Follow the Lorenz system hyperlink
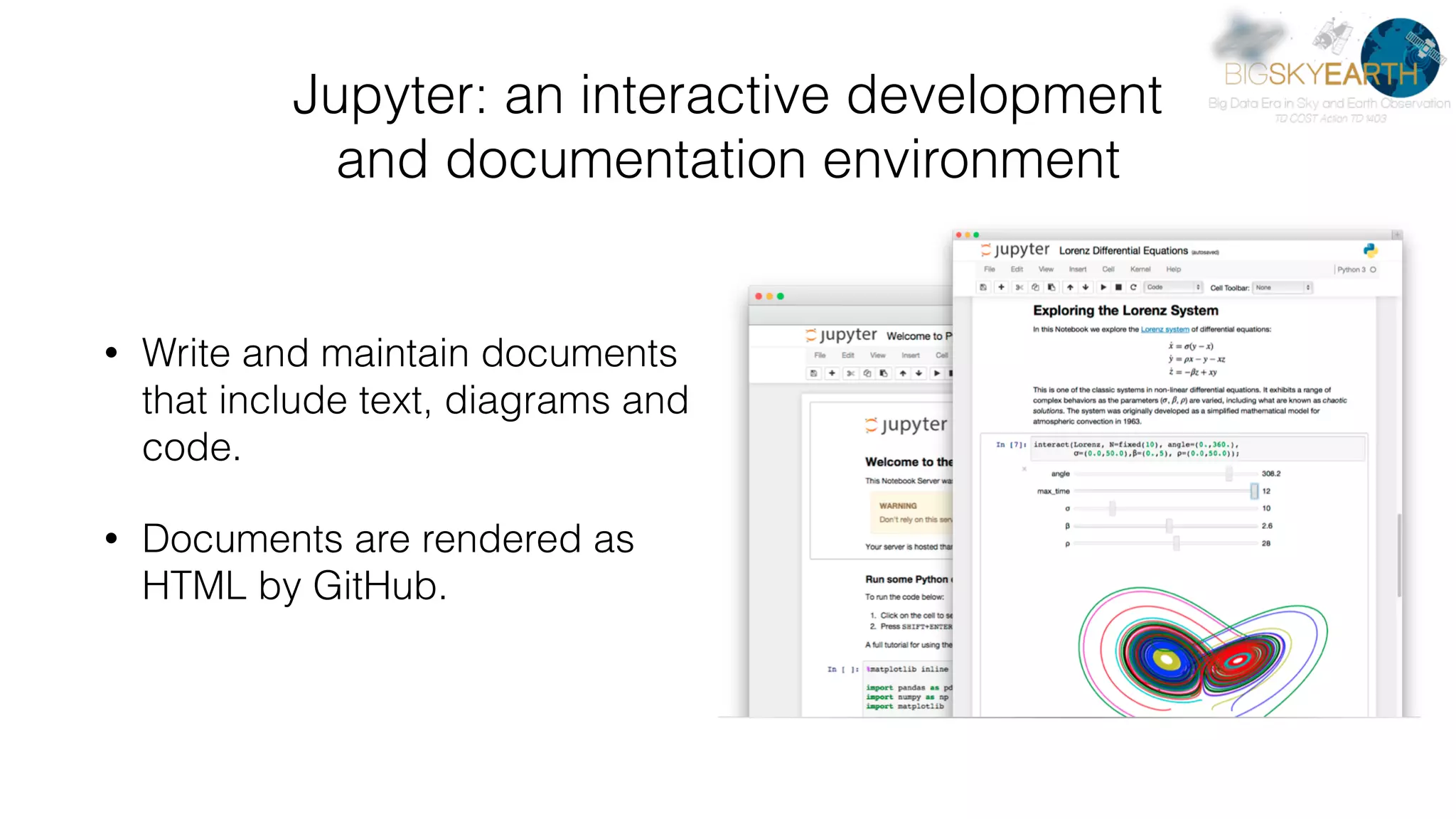1456x819 pixels. pyautogui.click(x=1165, y=329)
